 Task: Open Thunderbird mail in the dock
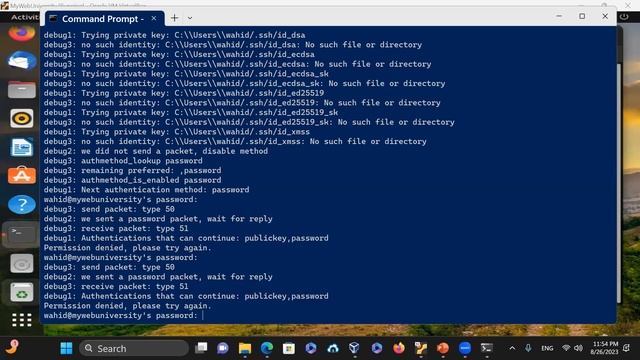[x=22, y=61]
